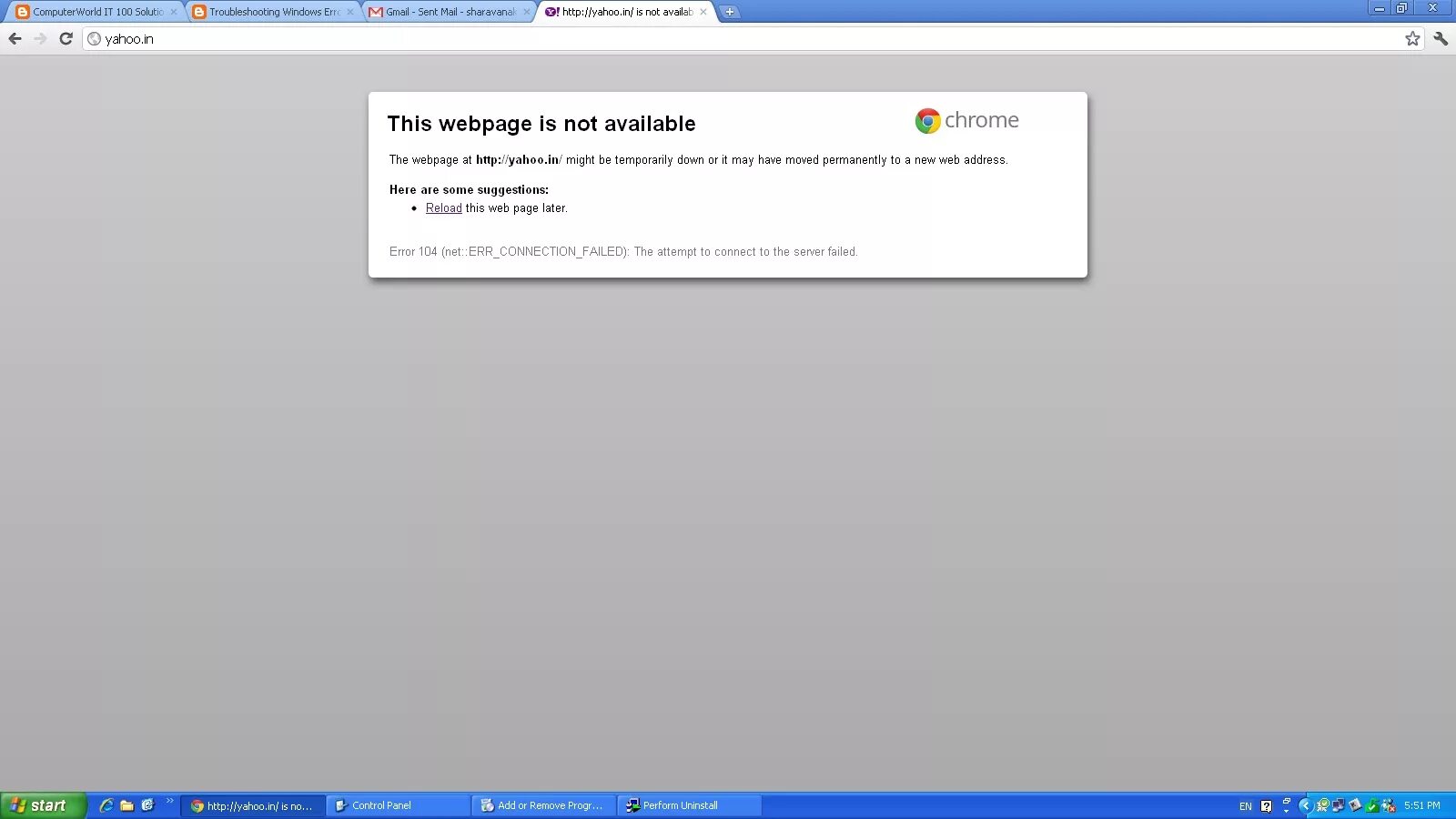
Task: Click the language bar help question icon
Action: [x=1266, y=806]
